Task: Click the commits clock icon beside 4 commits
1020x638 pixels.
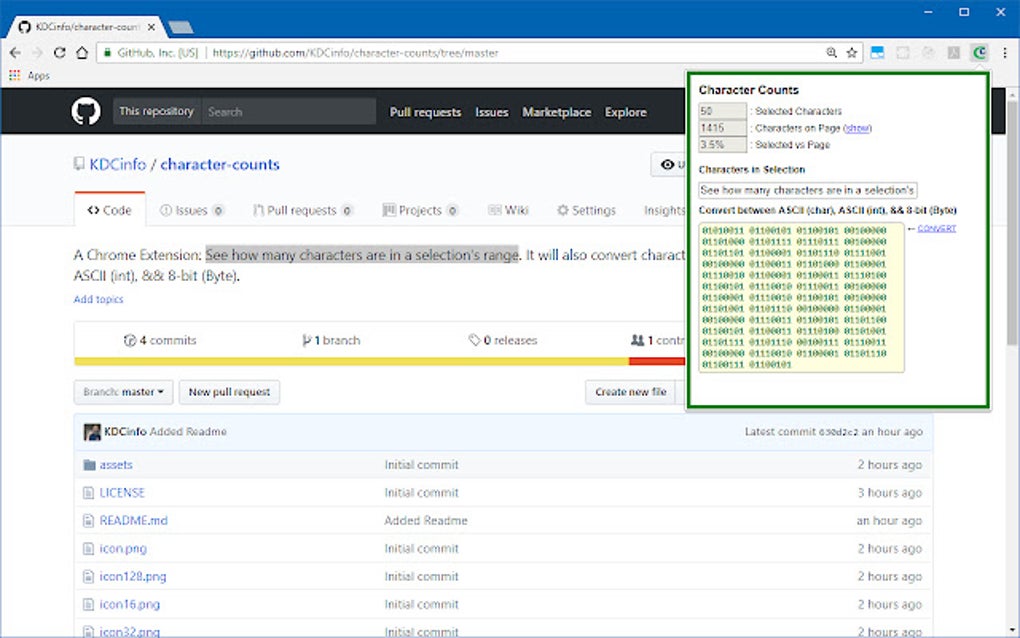Action: point(129,340)
